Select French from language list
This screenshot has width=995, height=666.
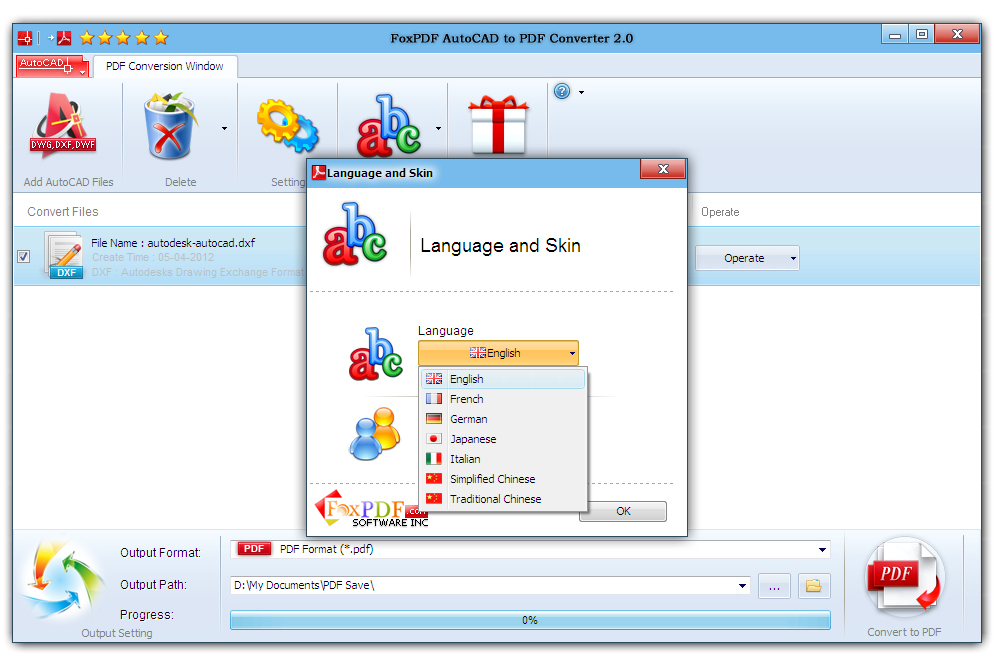tap(503, 399)
